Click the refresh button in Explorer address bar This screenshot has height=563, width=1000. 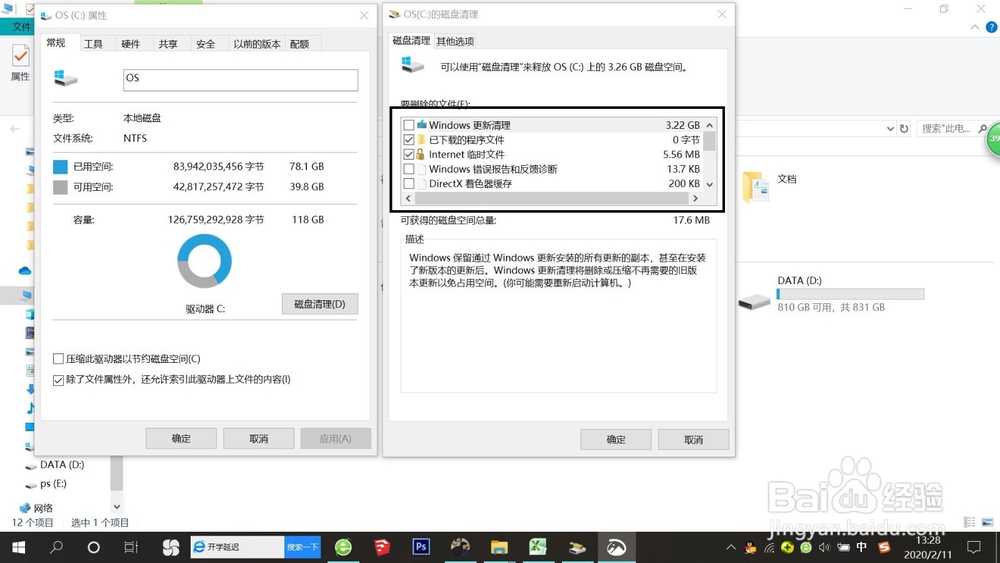(904, 128)
